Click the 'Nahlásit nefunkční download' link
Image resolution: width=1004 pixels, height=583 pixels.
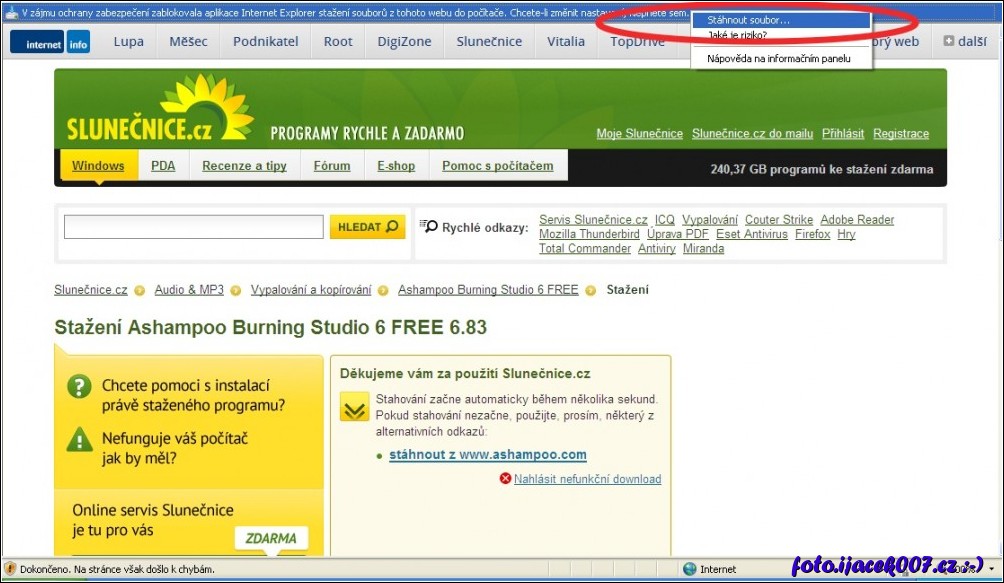[x=587, y=479]
